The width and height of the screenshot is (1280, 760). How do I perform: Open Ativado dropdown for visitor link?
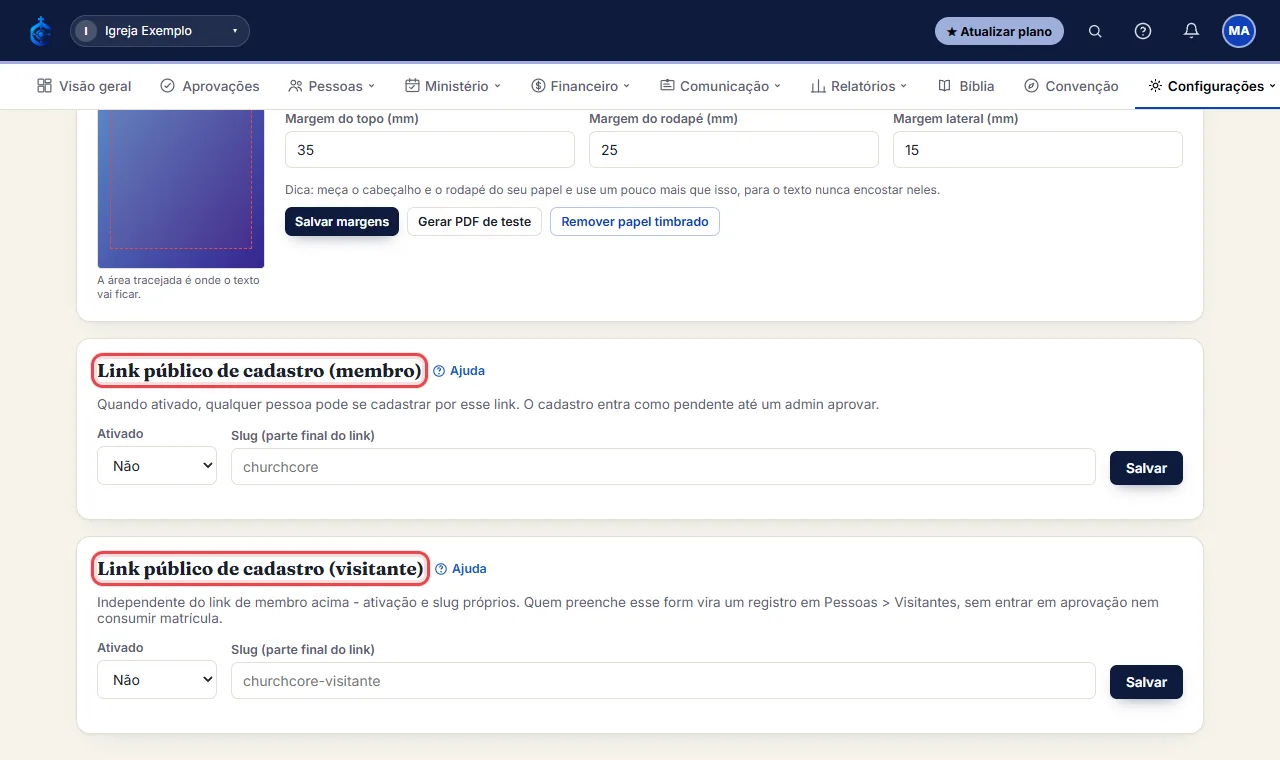pos(157,680)
